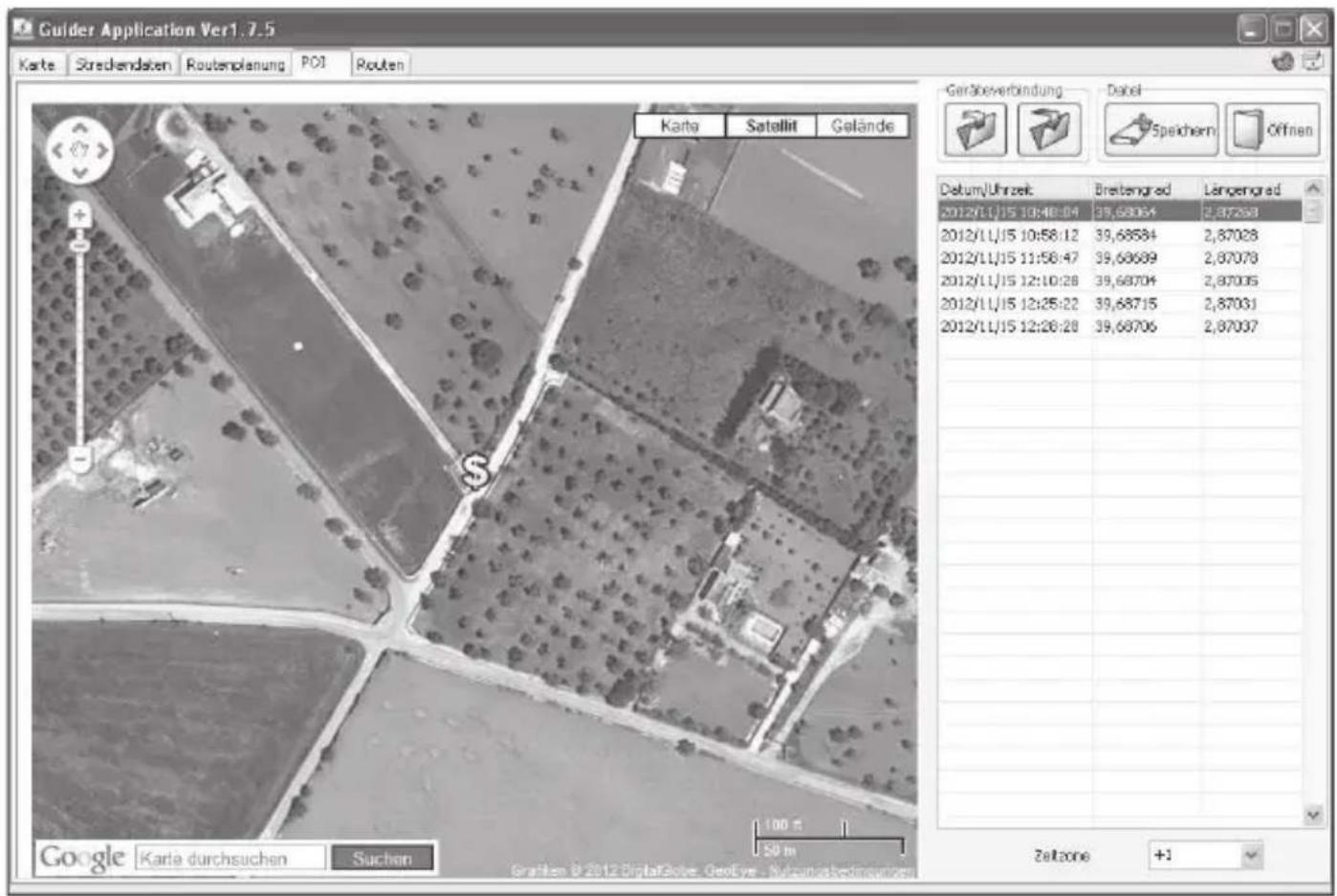1337x896 pixels.
Task: Switch the map view to Satellit mode
Action: (x=771, y=125)
